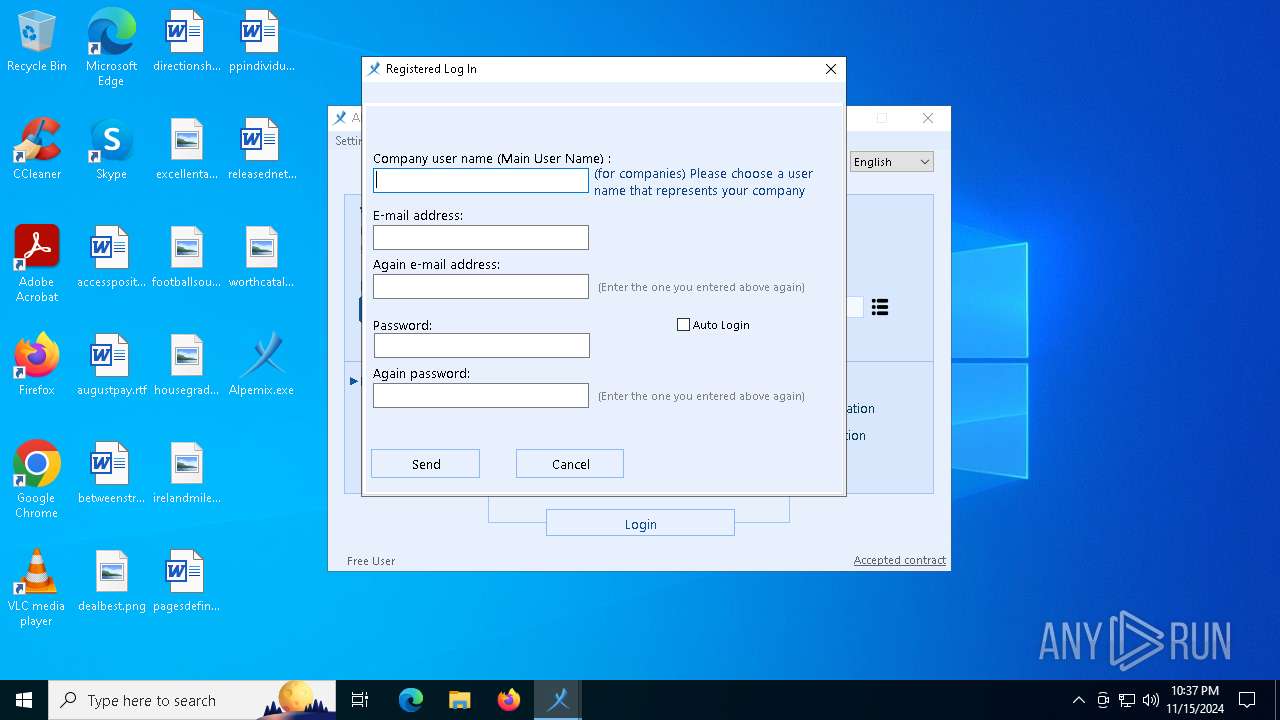The width and height of the screenshot is (1280, 720).
Task: Click the Send button
Action: coord(425,464)
